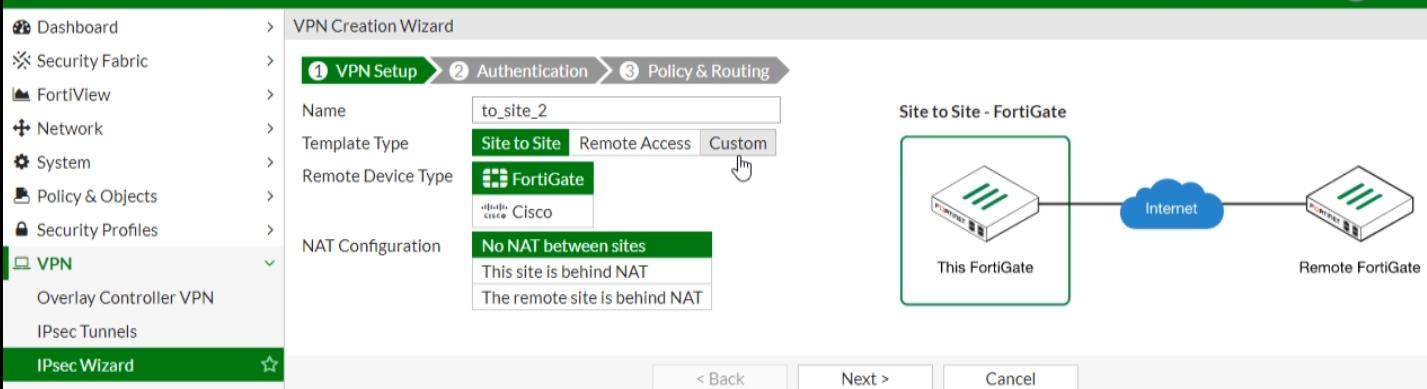The height and width of the screenshot is (389, 1427).
Task: Click the Policy & Objects menu label
Action: [x=97, y=196]
